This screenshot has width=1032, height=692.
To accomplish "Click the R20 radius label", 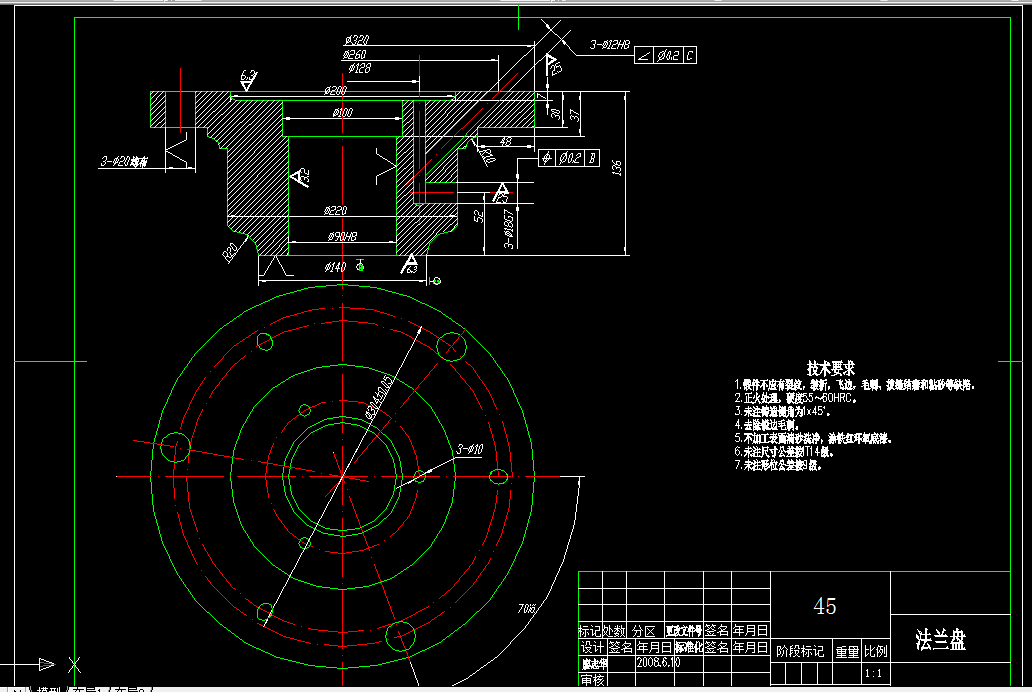I will [230, 253].
